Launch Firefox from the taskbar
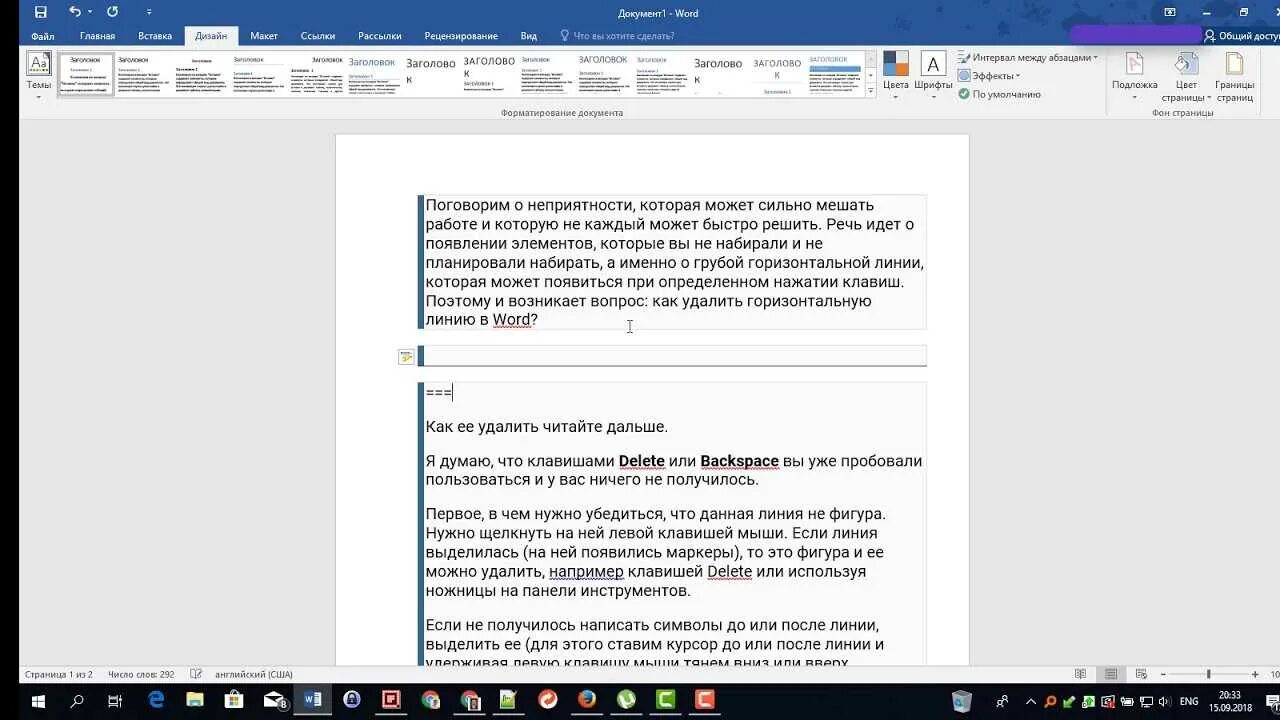Viewport: 1280px width, 720px height. click(x=587, y=701)
